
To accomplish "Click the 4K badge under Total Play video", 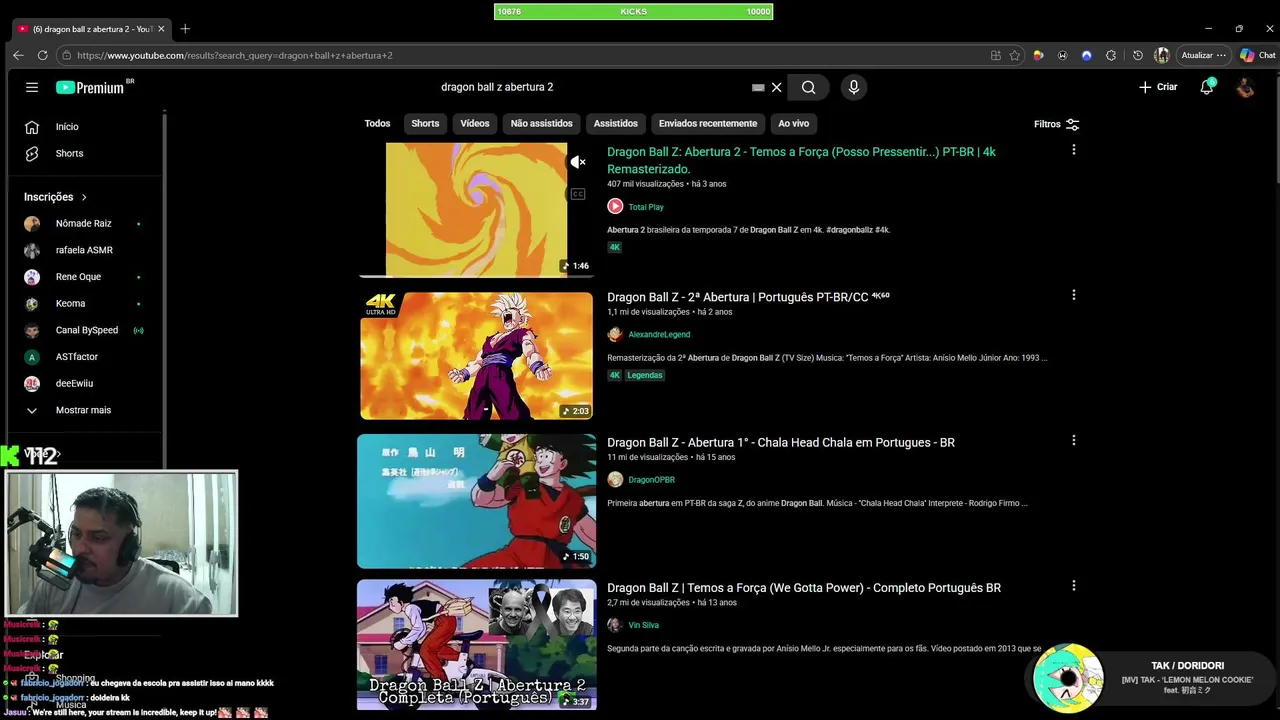I will [x=615, y=247].
